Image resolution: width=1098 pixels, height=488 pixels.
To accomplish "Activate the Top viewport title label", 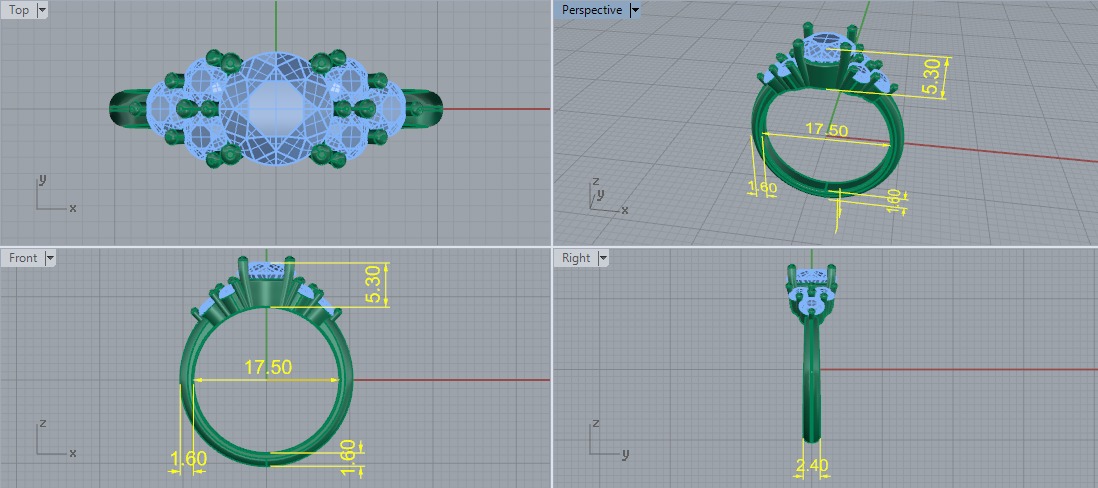I will click(19, 10).
